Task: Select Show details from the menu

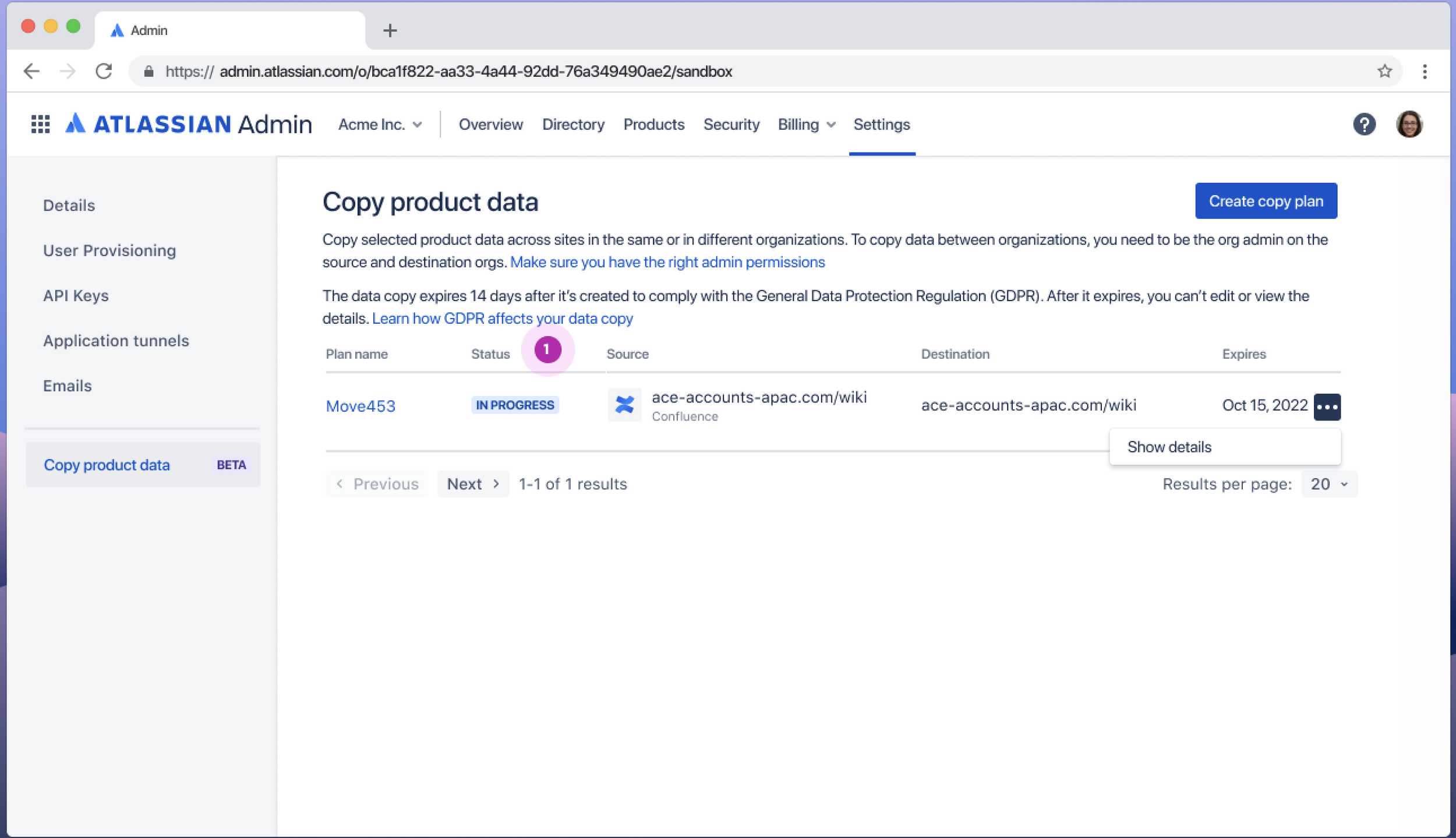Action: pos(1169,447)
